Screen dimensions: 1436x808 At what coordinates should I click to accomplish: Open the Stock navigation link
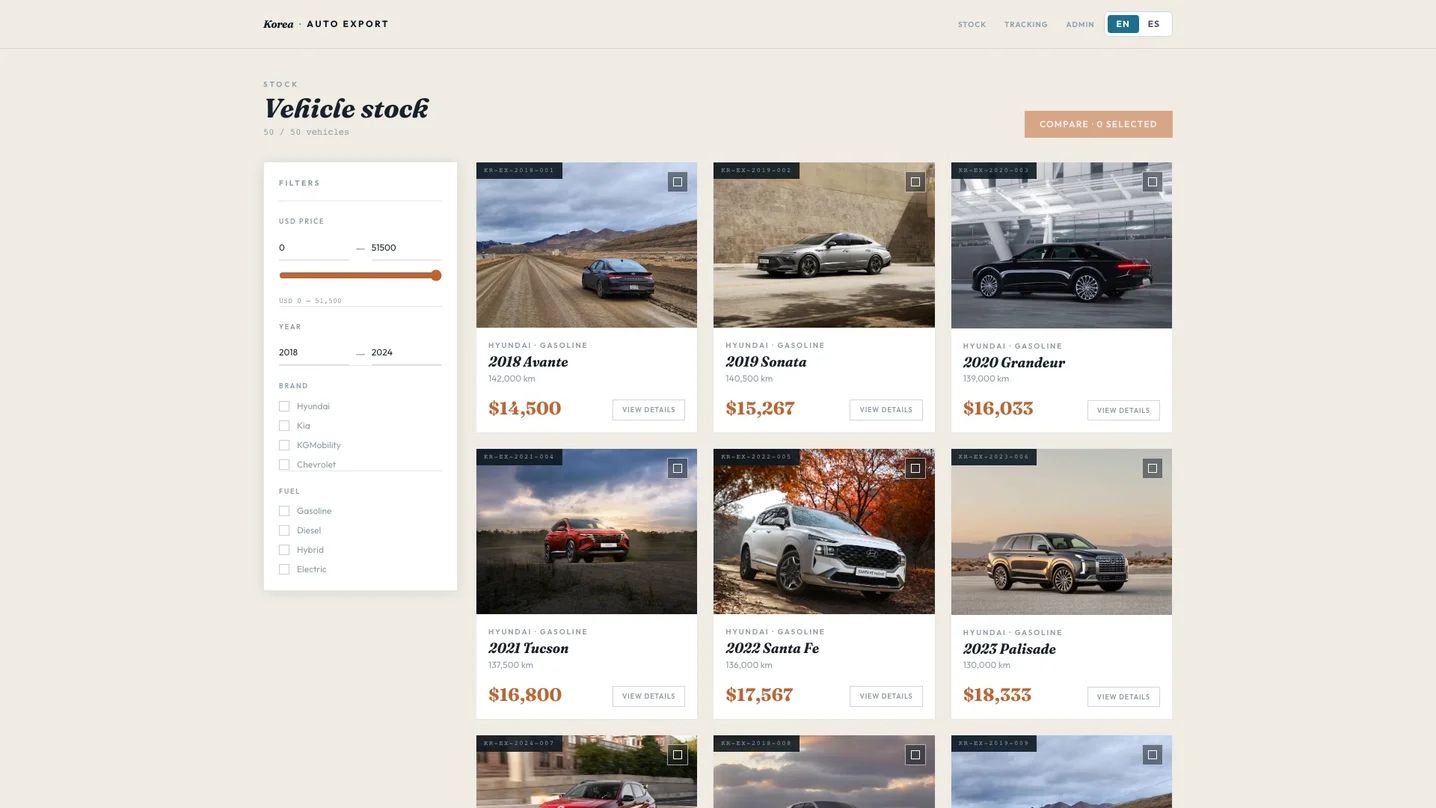click(972, 24)
